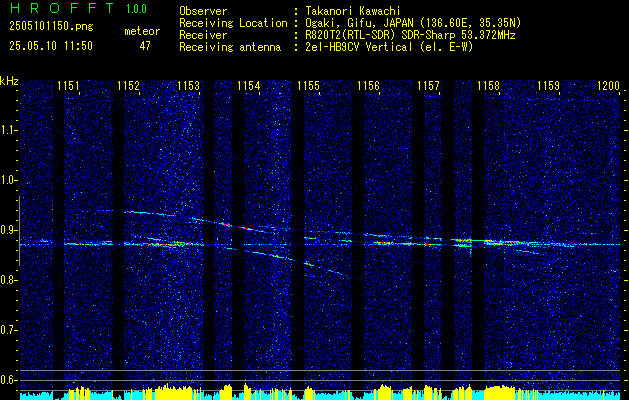Click the 0.9 kHz axis label
Screen dimensions: 629x400
[8, 230]
